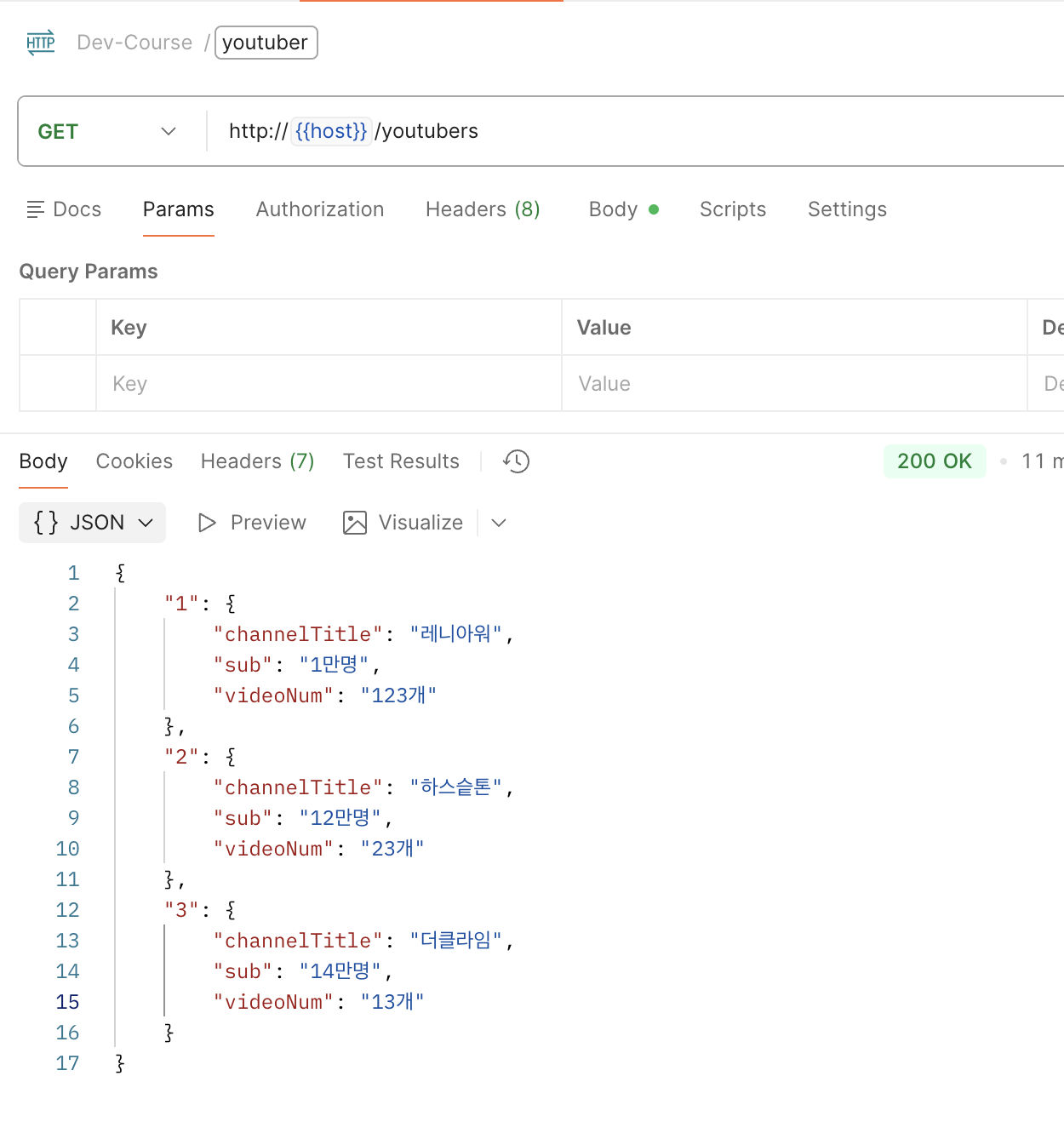Open the response history clock icon

tap(516, 461)
